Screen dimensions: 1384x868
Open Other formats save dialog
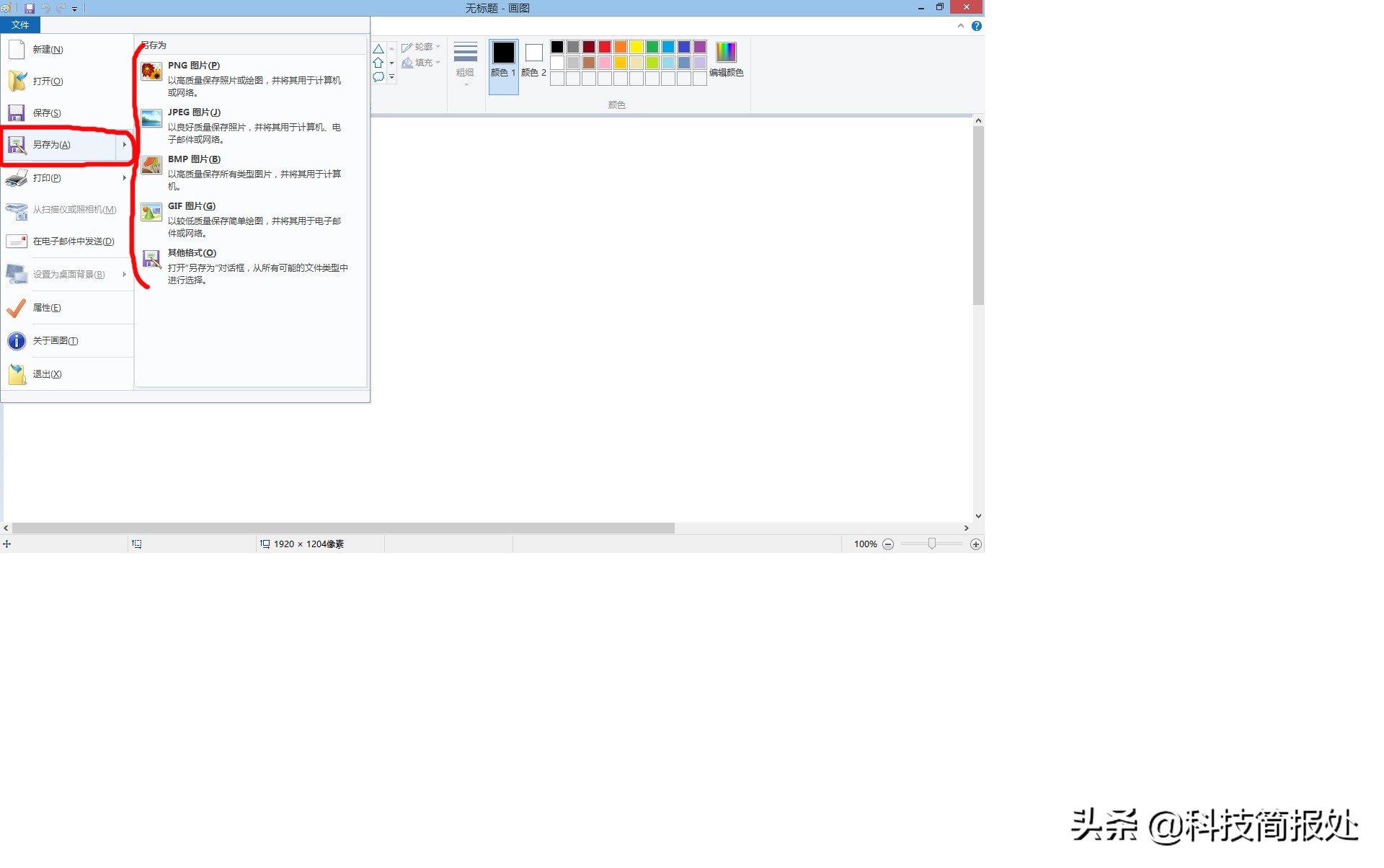(x=192, y=253)
